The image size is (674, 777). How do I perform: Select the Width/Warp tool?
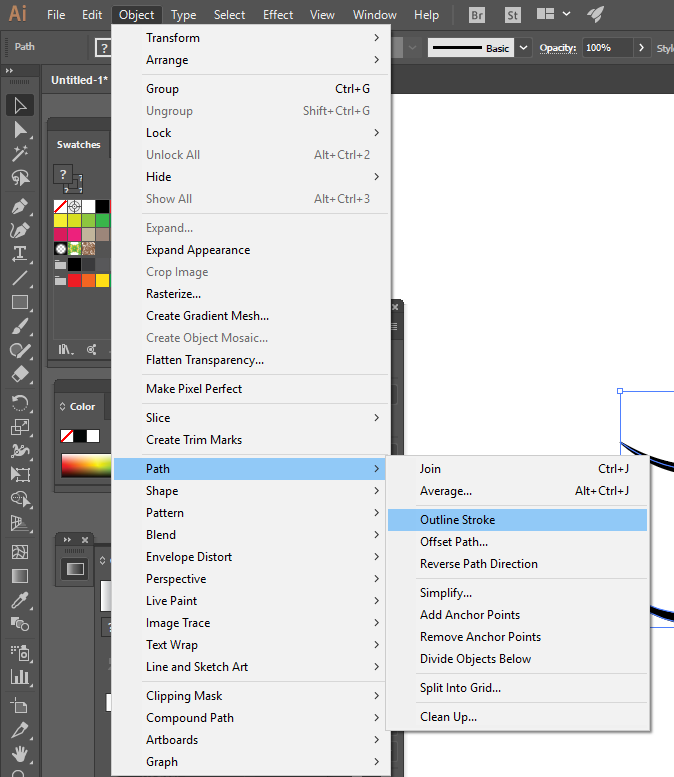pos(20,450)
